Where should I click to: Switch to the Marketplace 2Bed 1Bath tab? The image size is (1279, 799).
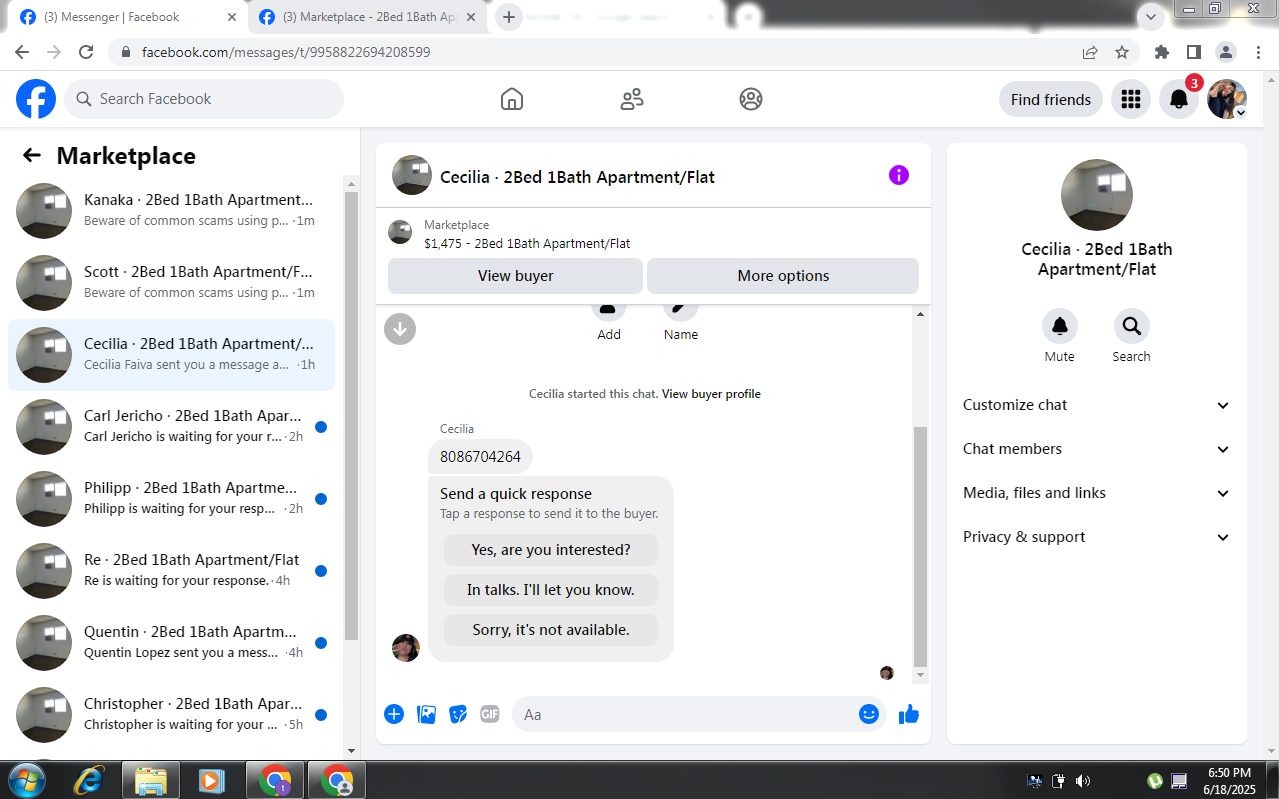click(366, 17)
